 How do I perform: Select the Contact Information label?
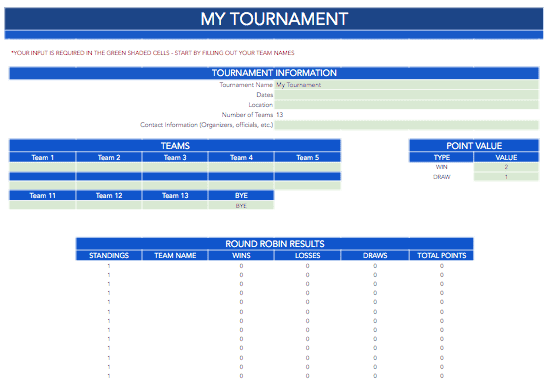[x=206, y=125]
